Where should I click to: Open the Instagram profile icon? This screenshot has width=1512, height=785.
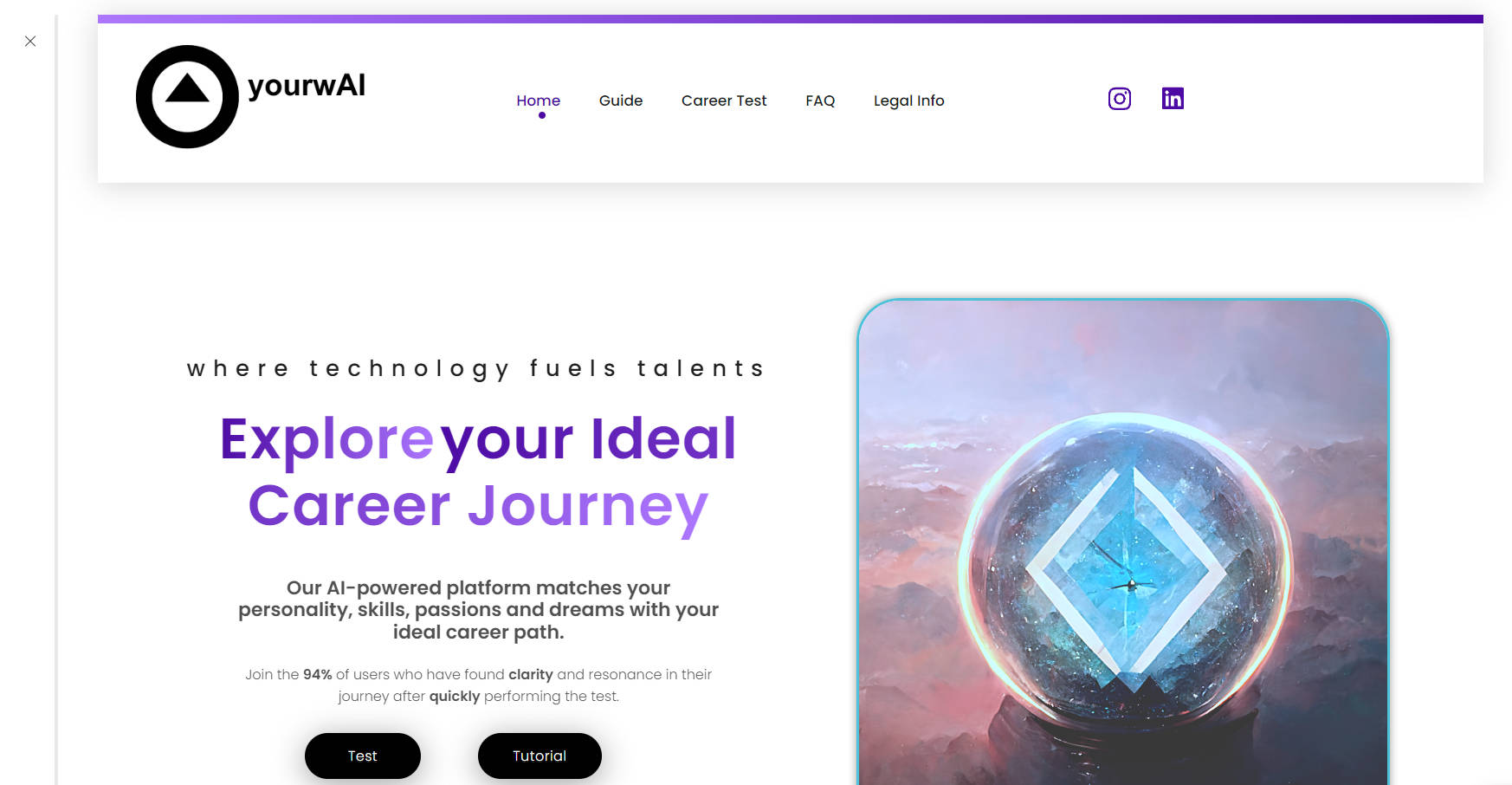pos(1119,99)
